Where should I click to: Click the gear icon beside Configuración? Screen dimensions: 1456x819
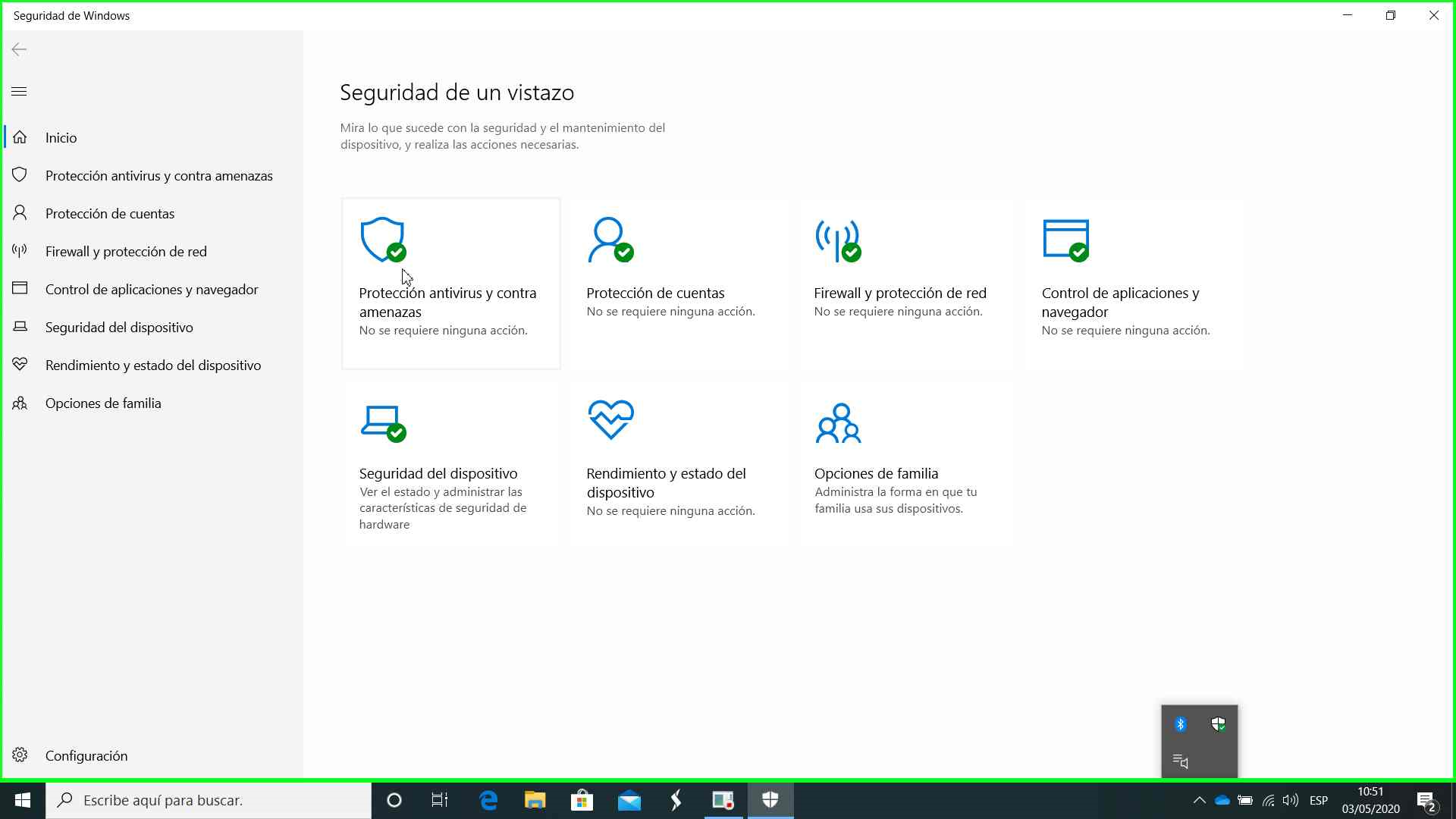tap(20, 755)
